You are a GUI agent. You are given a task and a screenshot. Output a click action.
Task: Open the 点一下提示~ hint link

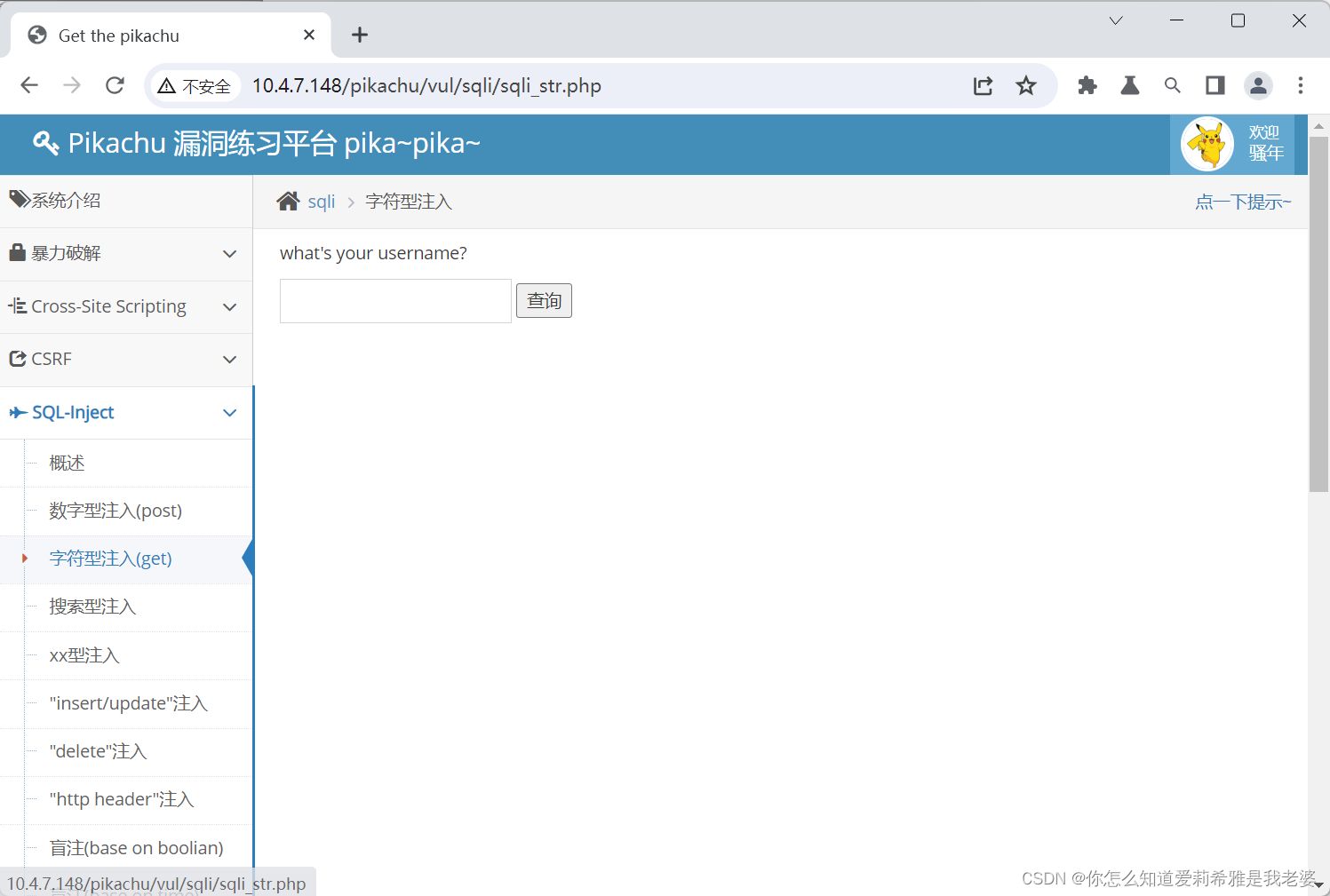1243,201
